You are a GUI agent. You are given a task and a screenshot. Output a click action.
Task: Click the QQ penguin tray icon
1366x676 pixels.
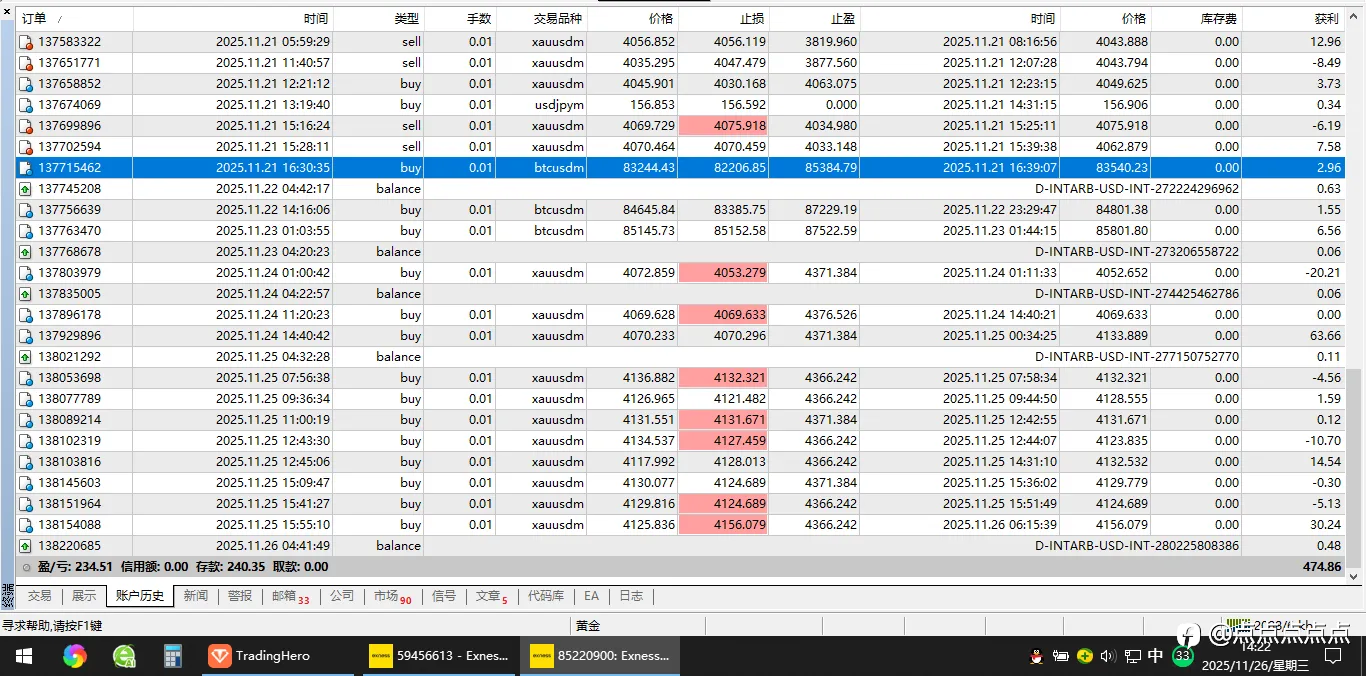(1037, 656)
